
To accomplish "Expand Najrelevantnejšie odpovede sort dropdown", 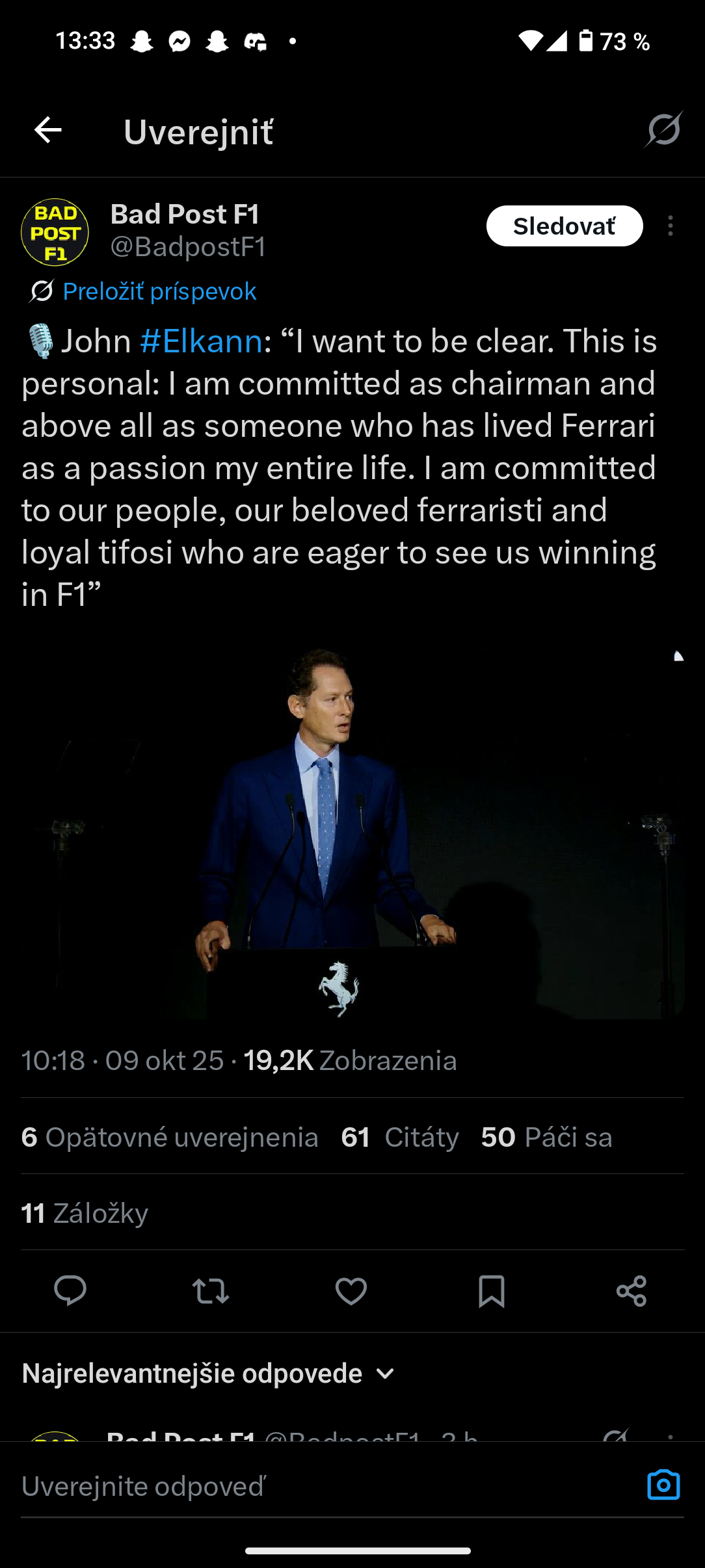I will (208, 1374).
